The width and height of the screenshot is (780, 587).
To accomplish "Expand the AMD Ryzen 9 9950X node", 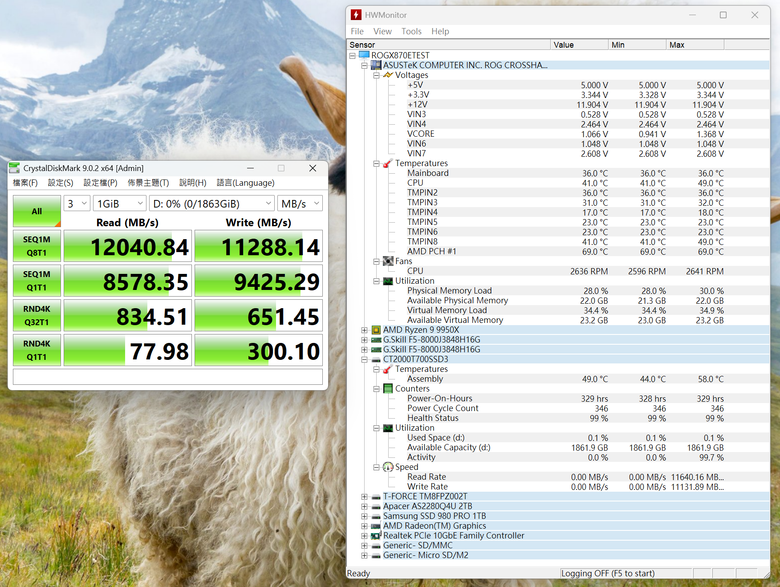I will 364,330.
